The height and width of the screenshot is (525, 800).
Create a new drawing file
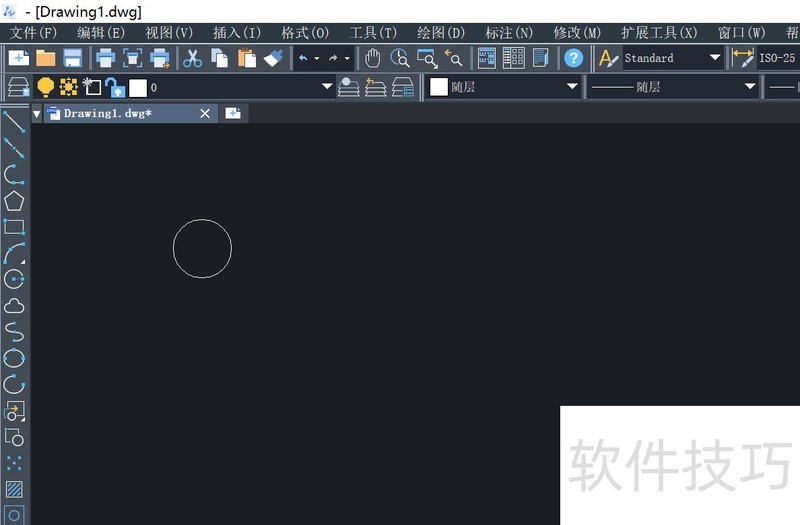[x=18, y=58]
